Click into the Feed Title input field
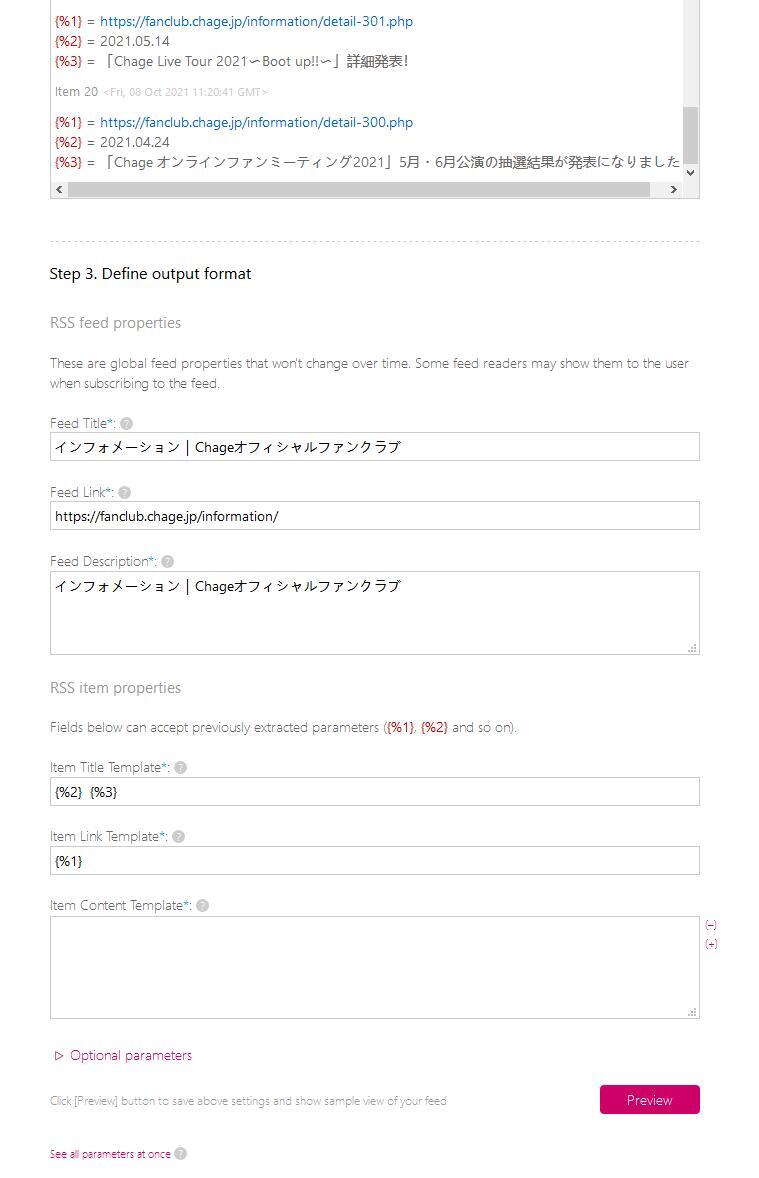Screen dimensions: 759x1178 point(375,447)
